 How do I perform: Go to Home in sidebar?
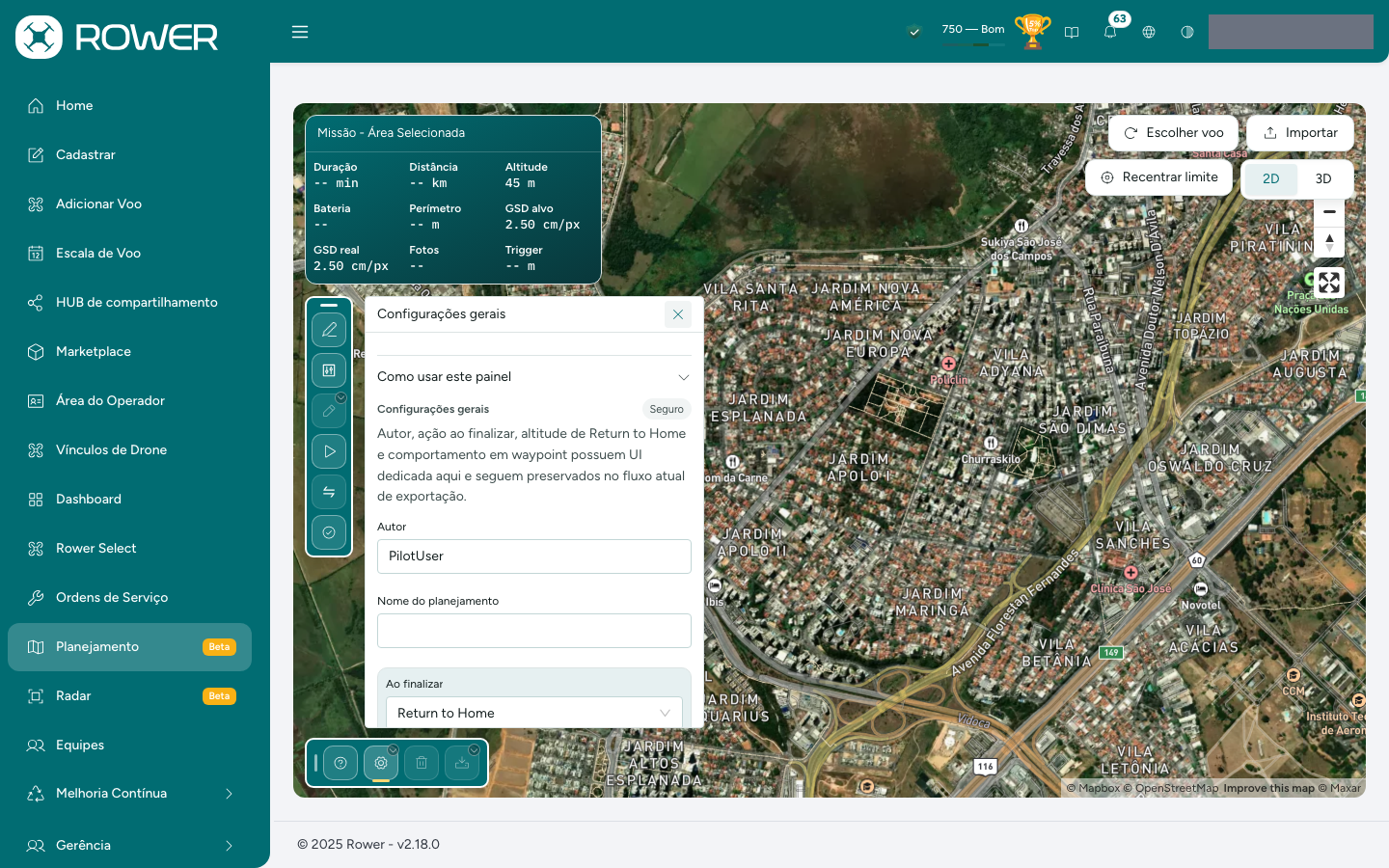click(129, 106)
